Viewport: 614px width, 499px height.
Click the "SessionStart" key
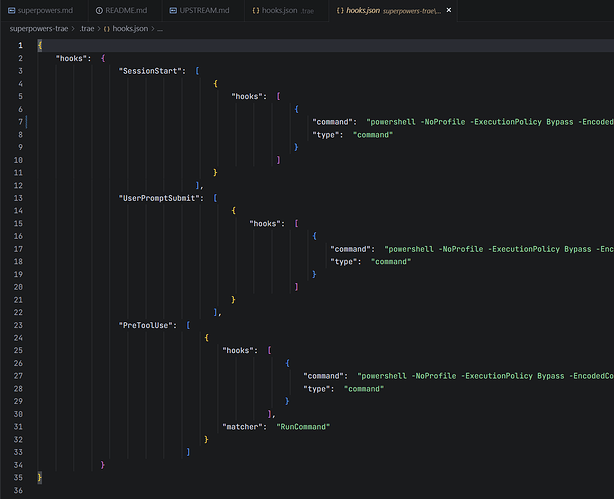150,71
